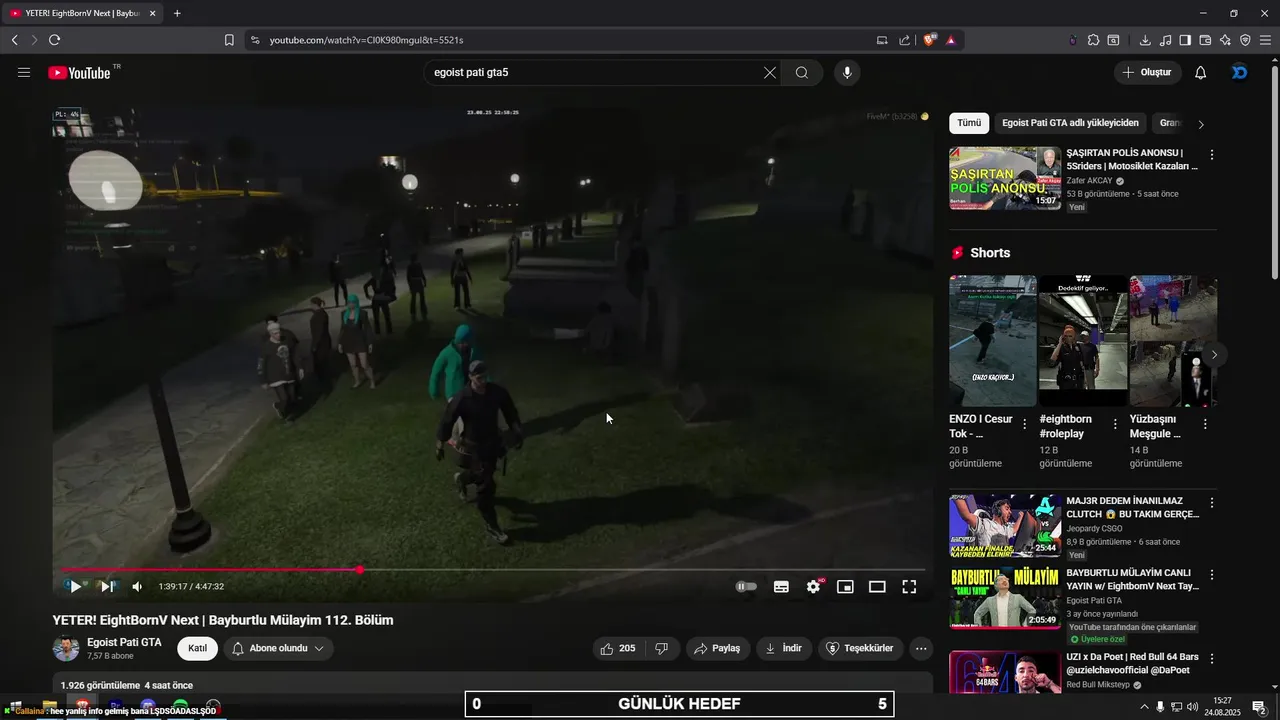Open the account avatar menu
This screenshot has height=720, width=1280.
click(1240, 73)
